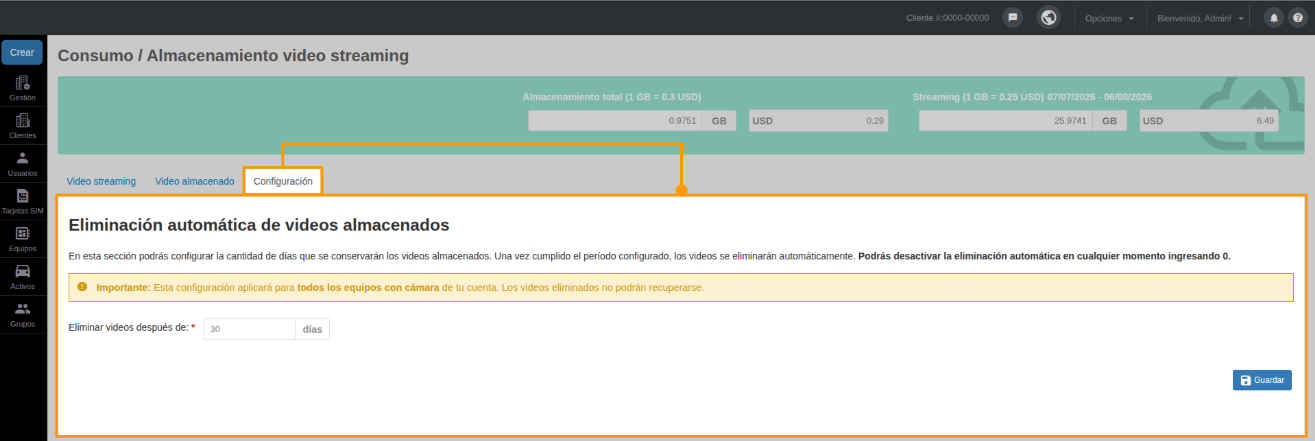
Task: Open the notifications bell icon
Action: point(1274,18)
